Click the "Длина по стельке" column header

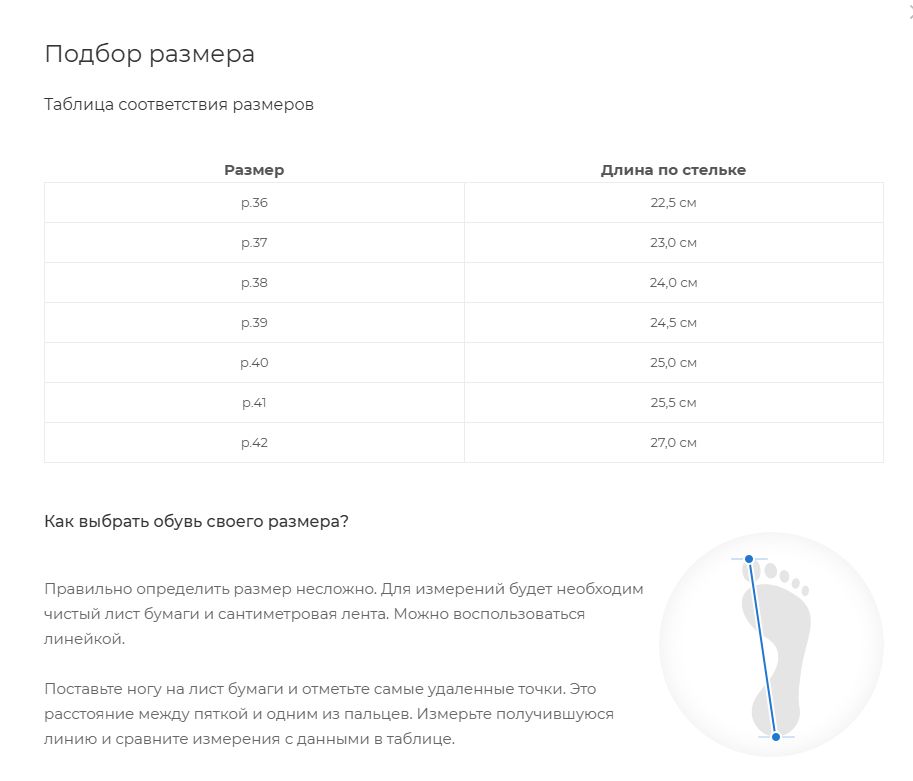(673, 170)
